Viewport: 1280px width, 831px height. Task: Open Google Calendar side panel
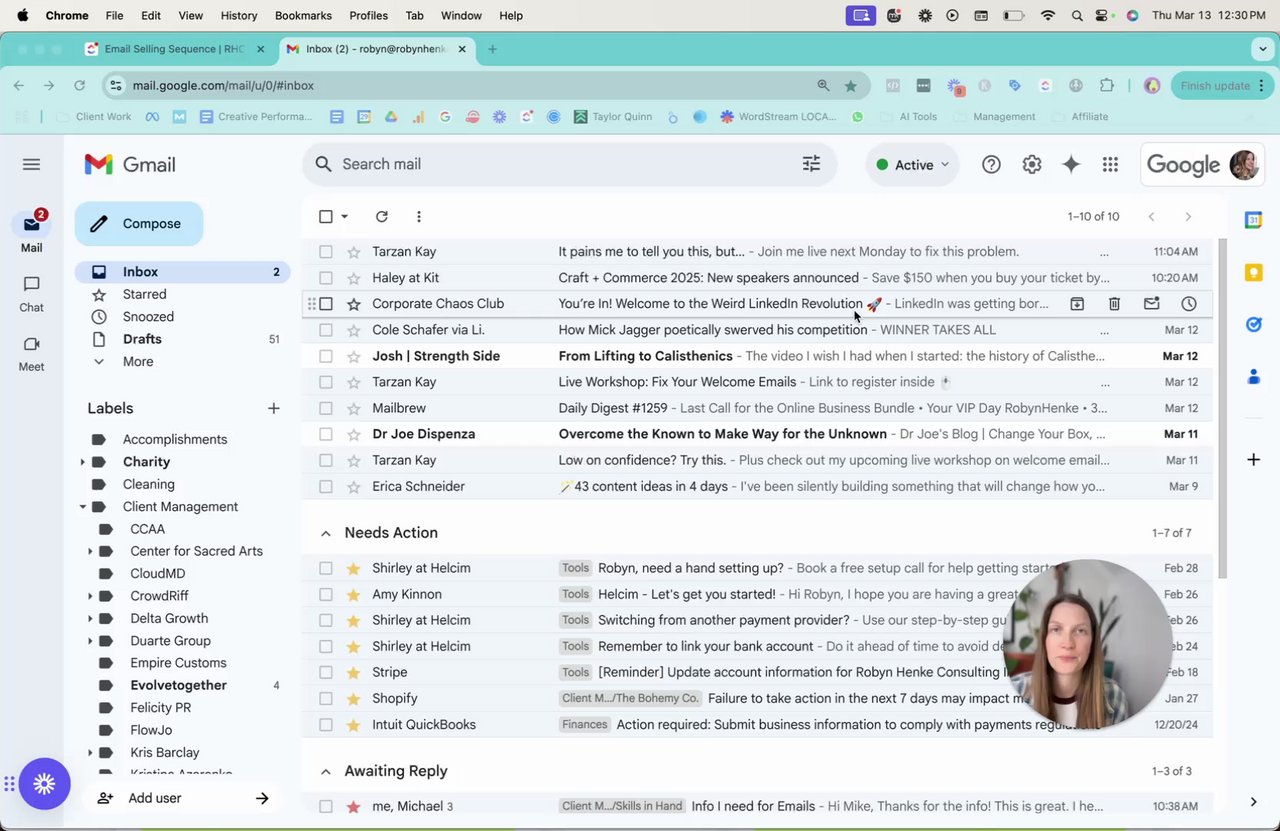[x=1253, y=220]
